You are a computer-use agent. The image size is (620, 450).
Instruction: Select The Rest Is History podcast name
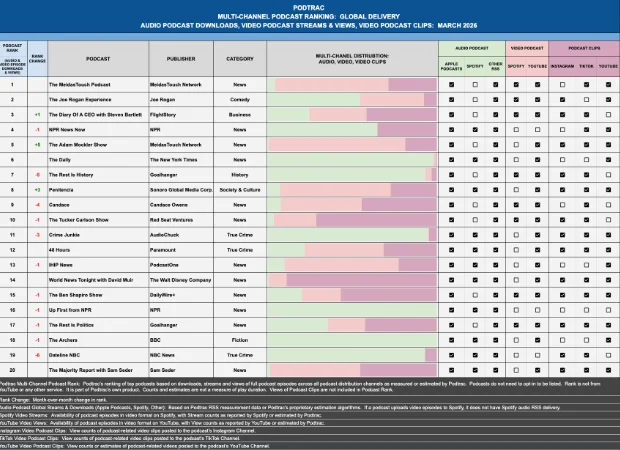point(71,175)
